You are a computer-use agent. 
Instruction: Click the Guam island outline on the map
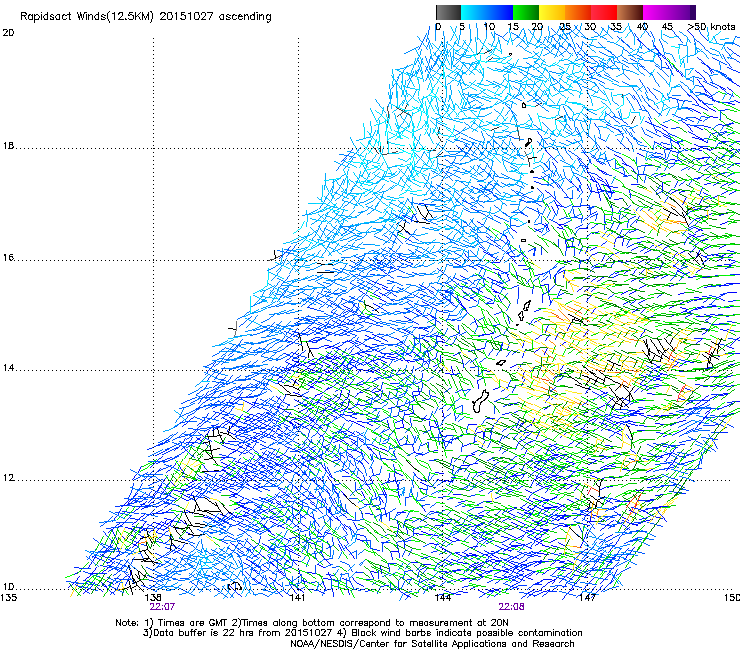[480, 401]
